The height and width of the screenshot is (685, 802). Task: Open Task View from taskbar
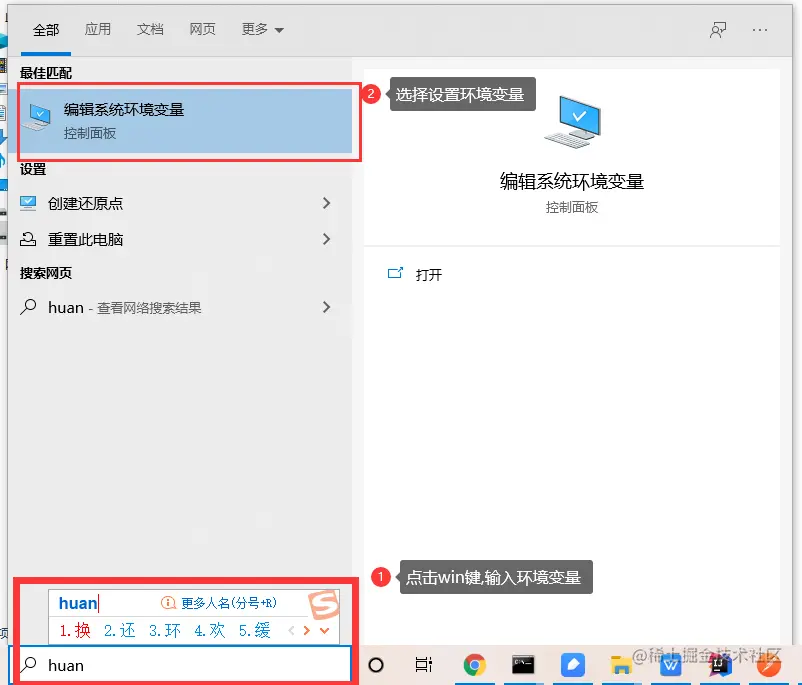coord(424,665)
